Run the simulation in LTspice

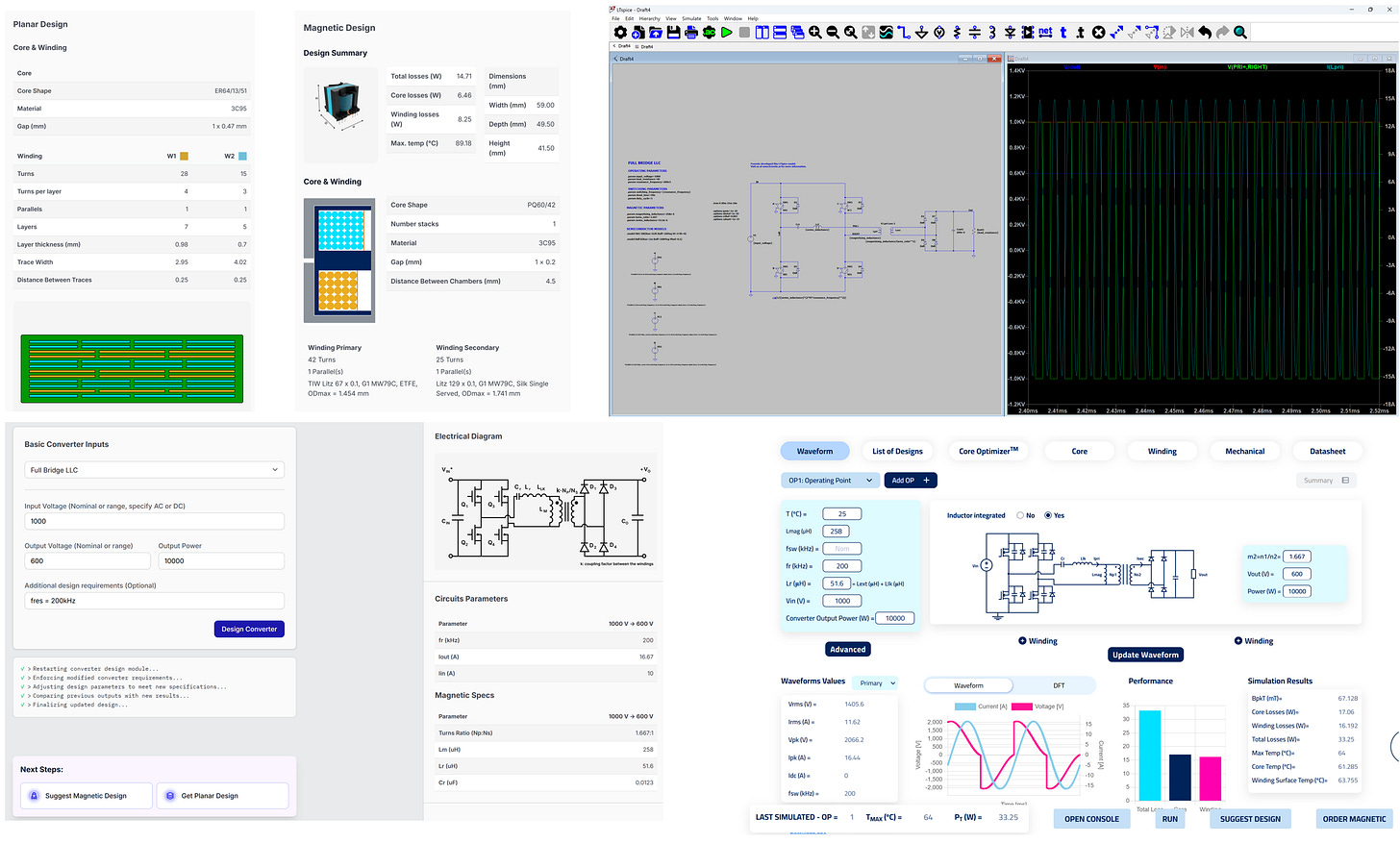click(x=725, y=33)
